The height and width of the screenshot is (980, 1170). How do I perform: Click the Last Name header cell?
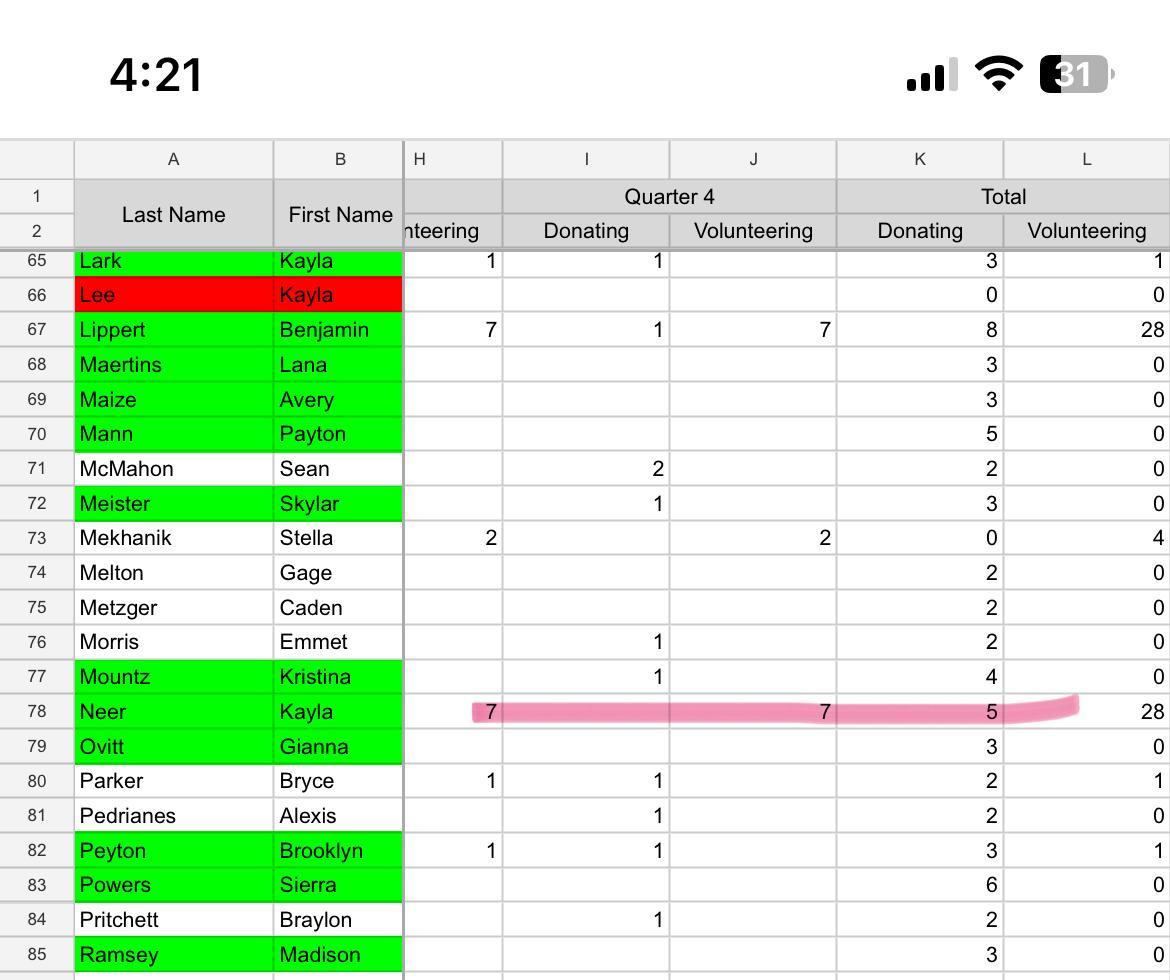(173, 214)
